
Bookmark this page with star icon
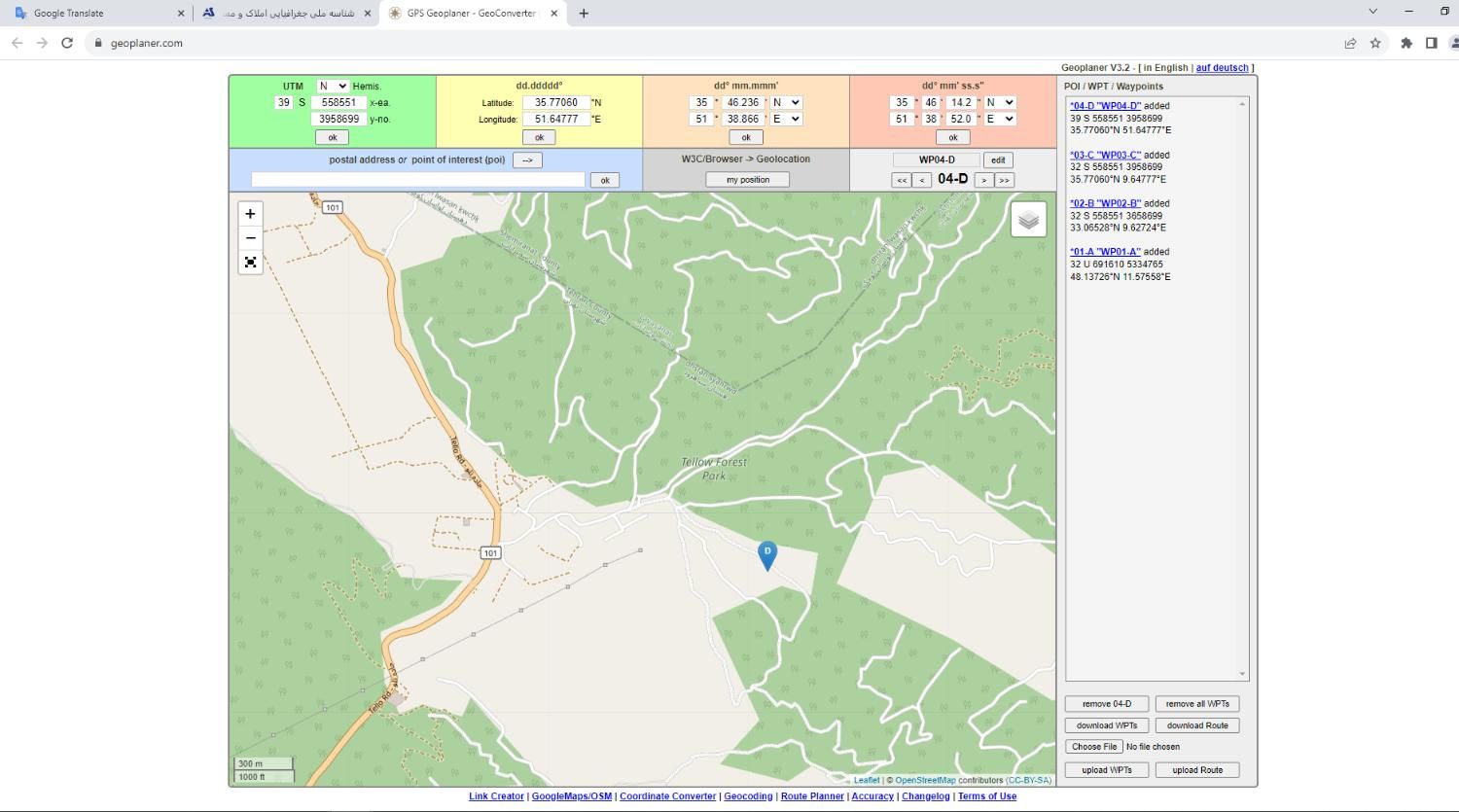pos(1375,43)
